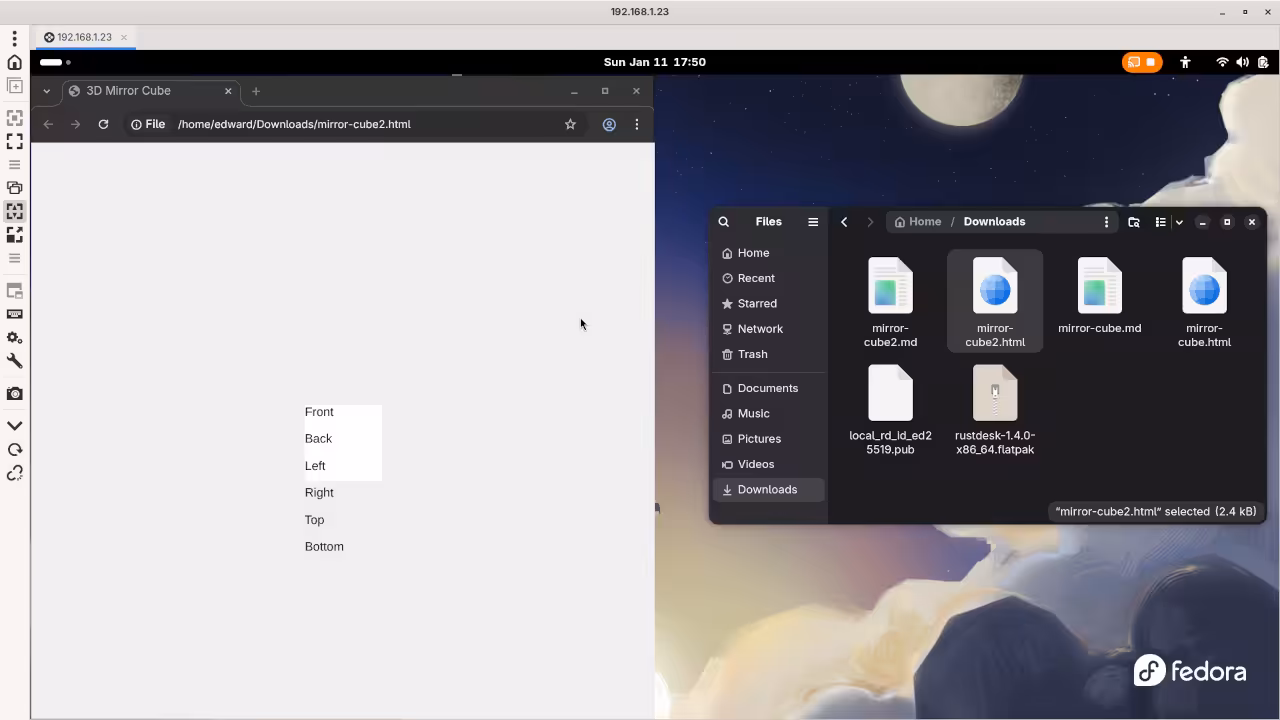This screenshot has width=1280, height=720.
Task: Open the accessibility menu in top bar
Action: (x=1185, y=62)
